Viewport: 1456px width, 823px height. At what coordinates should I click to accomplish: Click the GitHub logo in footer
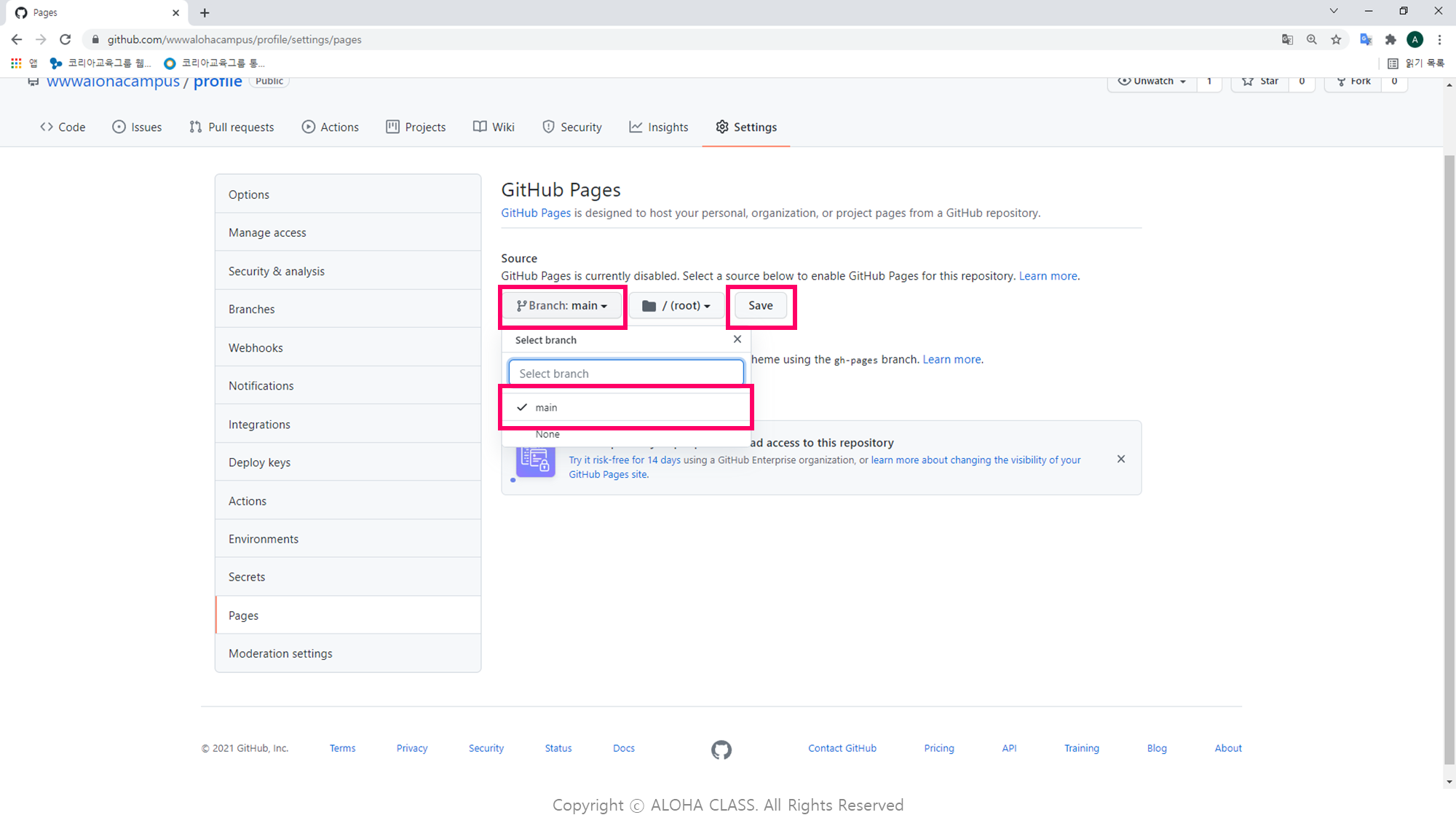point(721,749)
